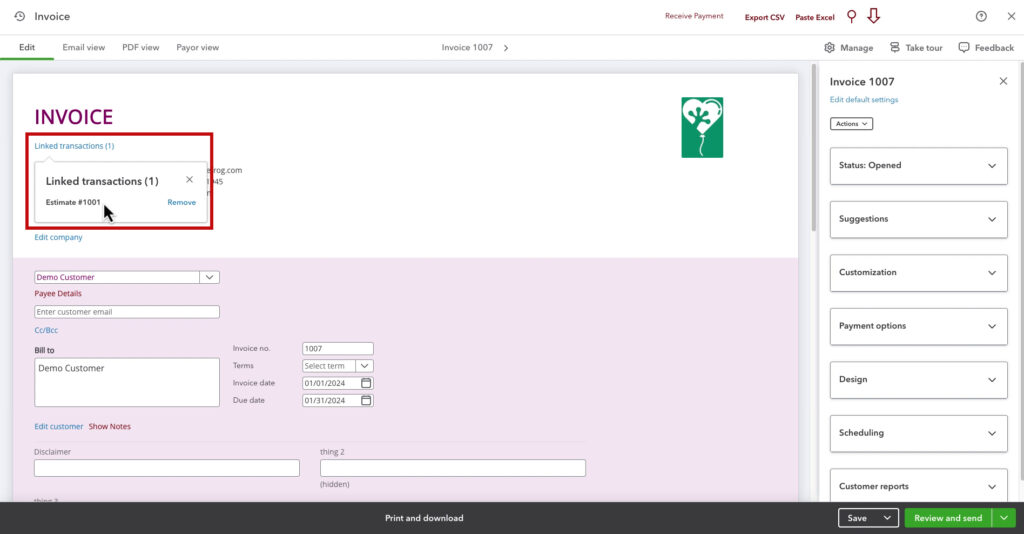Open the help question mark icon
This screenshot has height=534, width=1024.
point(981,16)
